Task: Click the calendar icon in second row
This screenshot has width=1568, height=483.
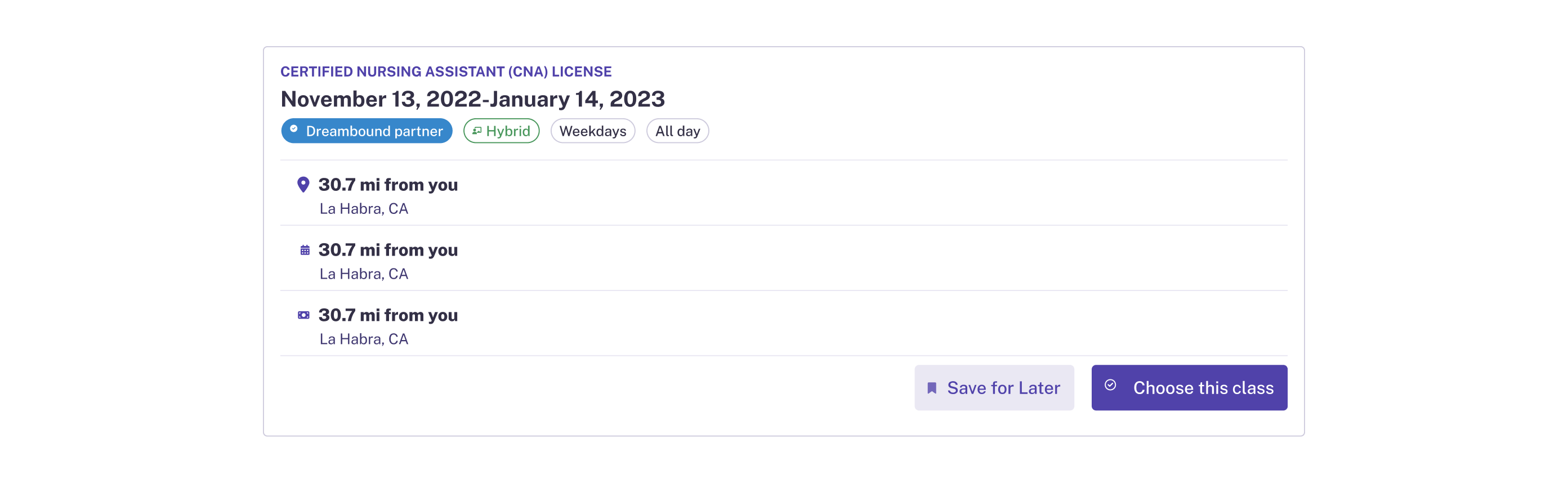Action: (305, 250)
